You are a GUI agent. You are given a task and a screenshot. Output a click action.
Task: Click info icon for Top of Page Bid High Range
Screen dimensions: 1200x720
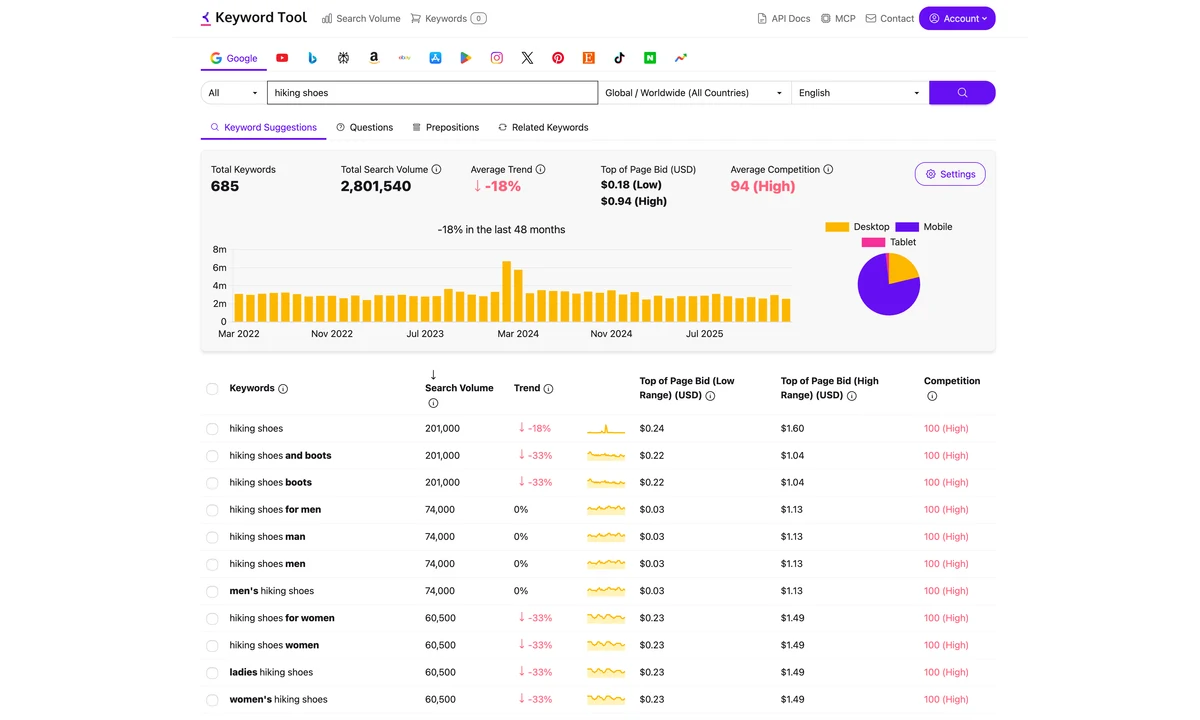(852, 396)
